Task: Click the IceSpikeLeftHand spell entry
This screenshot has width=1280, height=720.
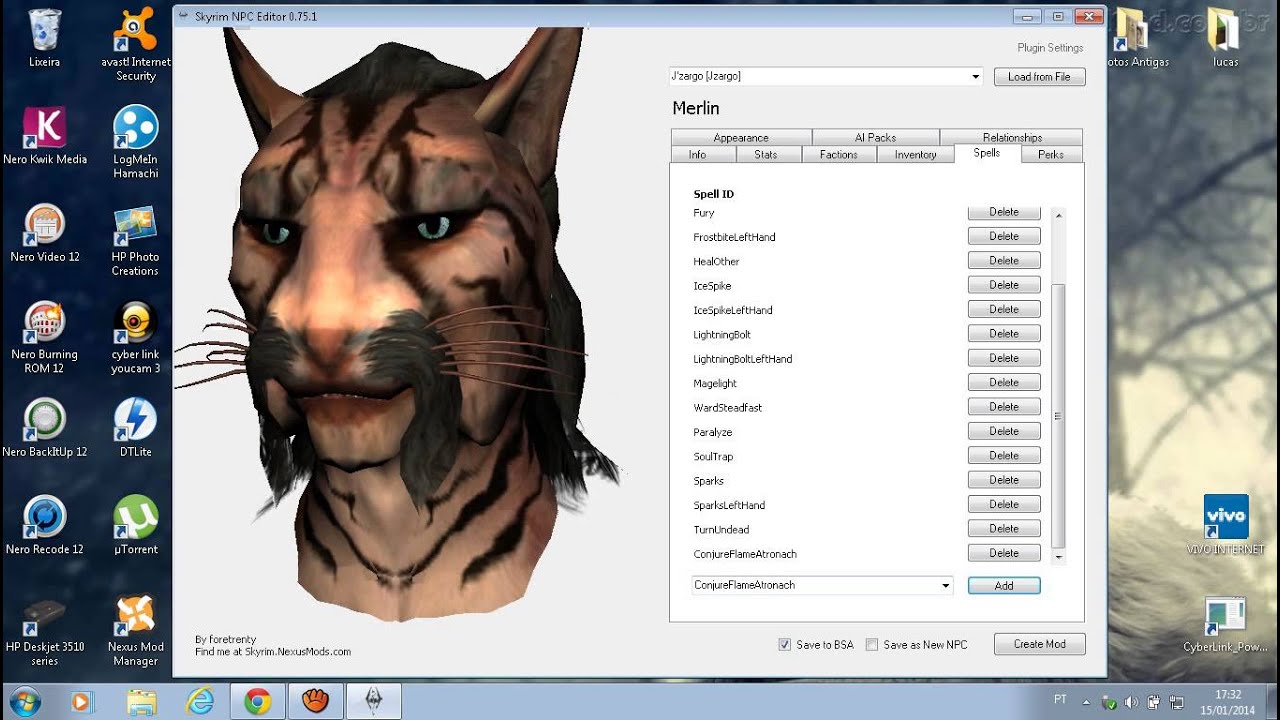Action: [x=733, y=310]
